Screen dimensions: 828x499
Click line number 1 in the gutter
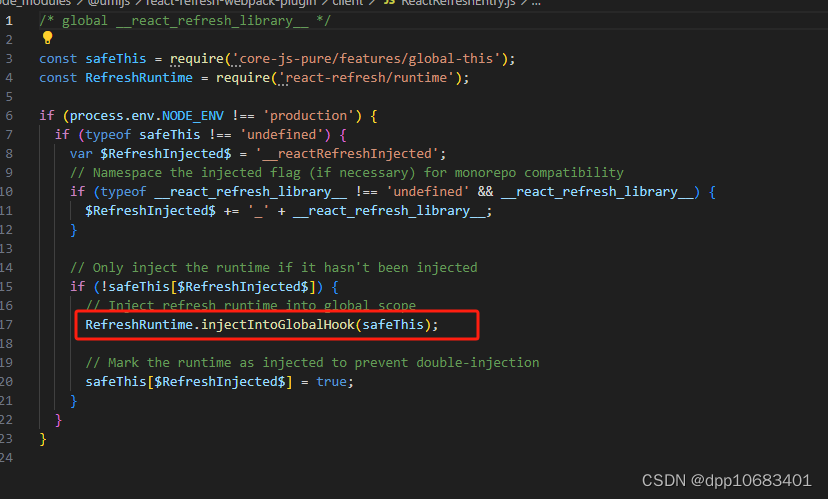(x=8, y=21)
